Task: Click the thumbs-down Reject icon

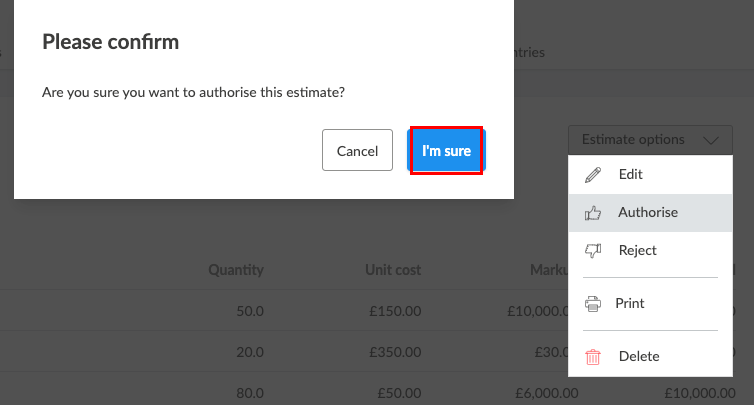Action: [x=593, y=251]
